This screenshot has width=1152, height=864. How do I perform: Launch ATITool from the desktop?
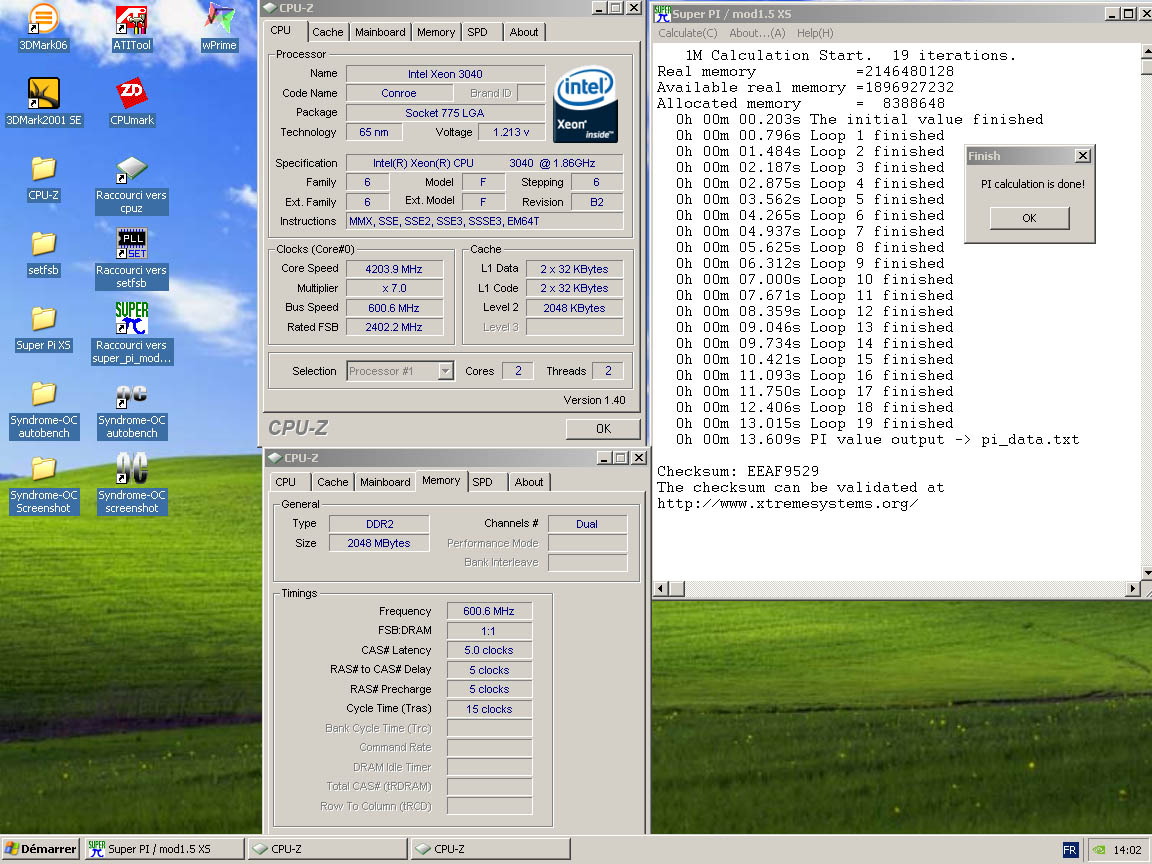tap(132, 26)
